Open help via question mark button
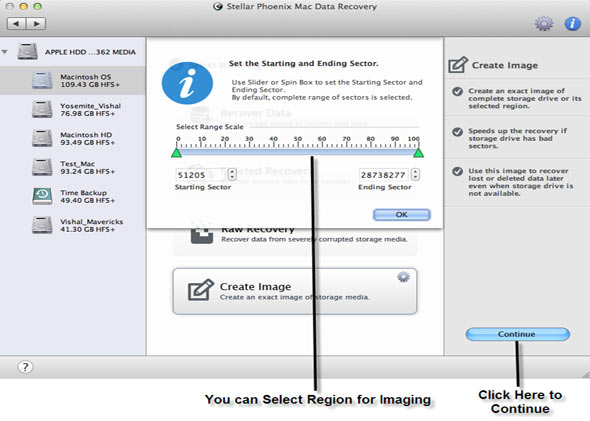Viewport: 590px width, 421px height. [x=25, y=367]
